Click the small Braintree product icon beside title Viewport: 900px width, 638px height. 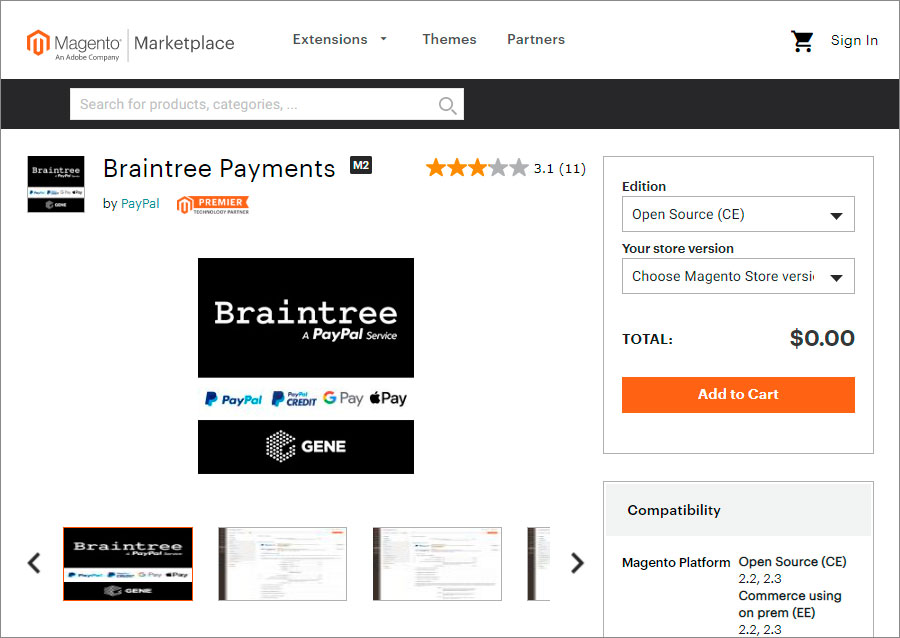click(56, 184)
